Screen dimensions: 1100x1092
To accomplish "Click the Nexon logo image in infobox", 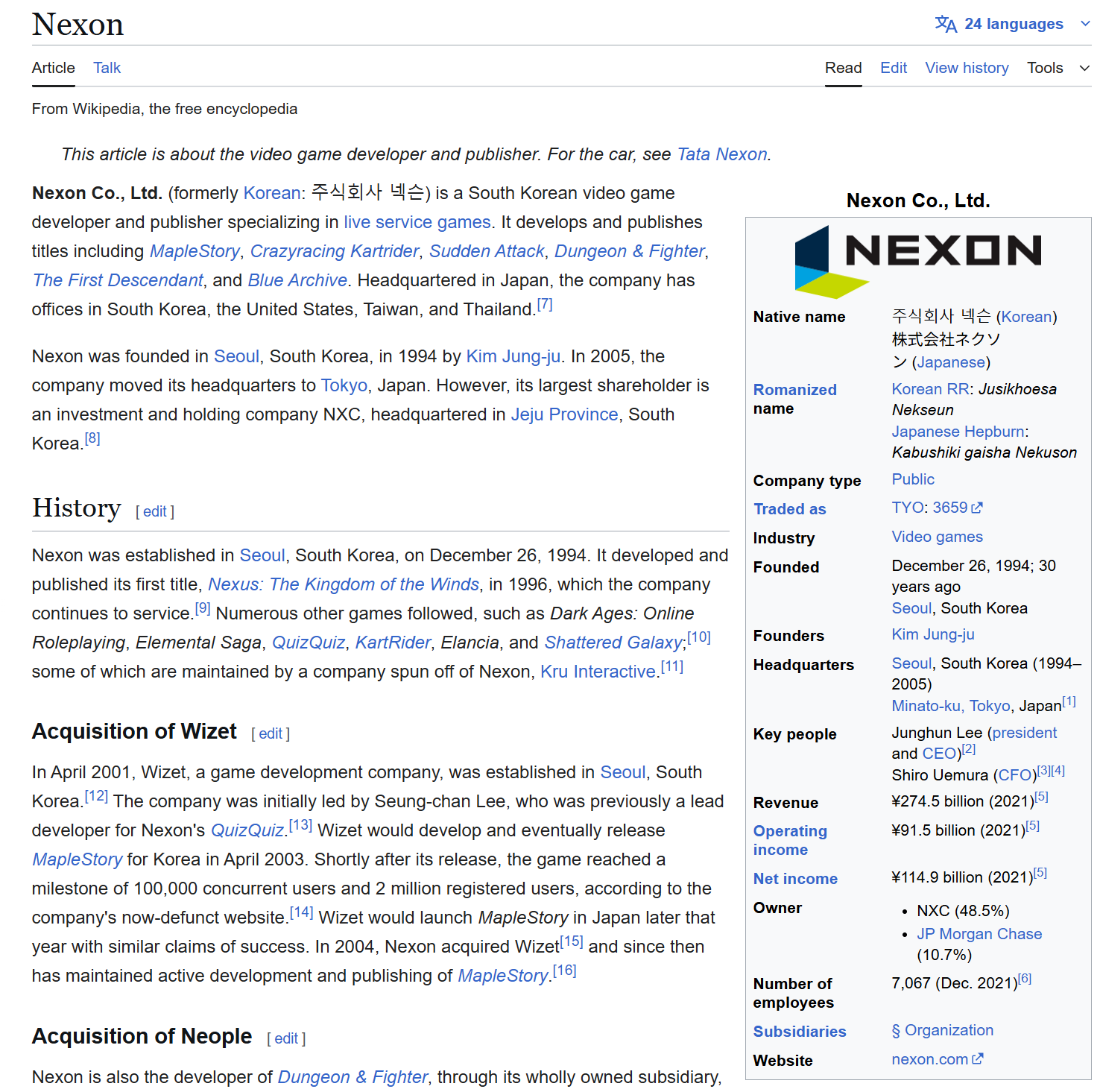I will click(x=918, y=262).
